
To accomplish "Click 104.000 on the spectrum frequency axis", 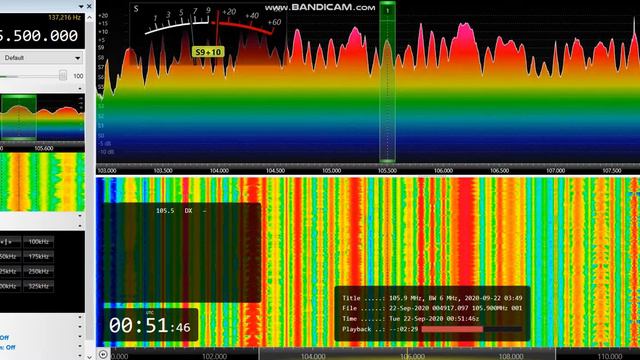I will tap(219, 171).
